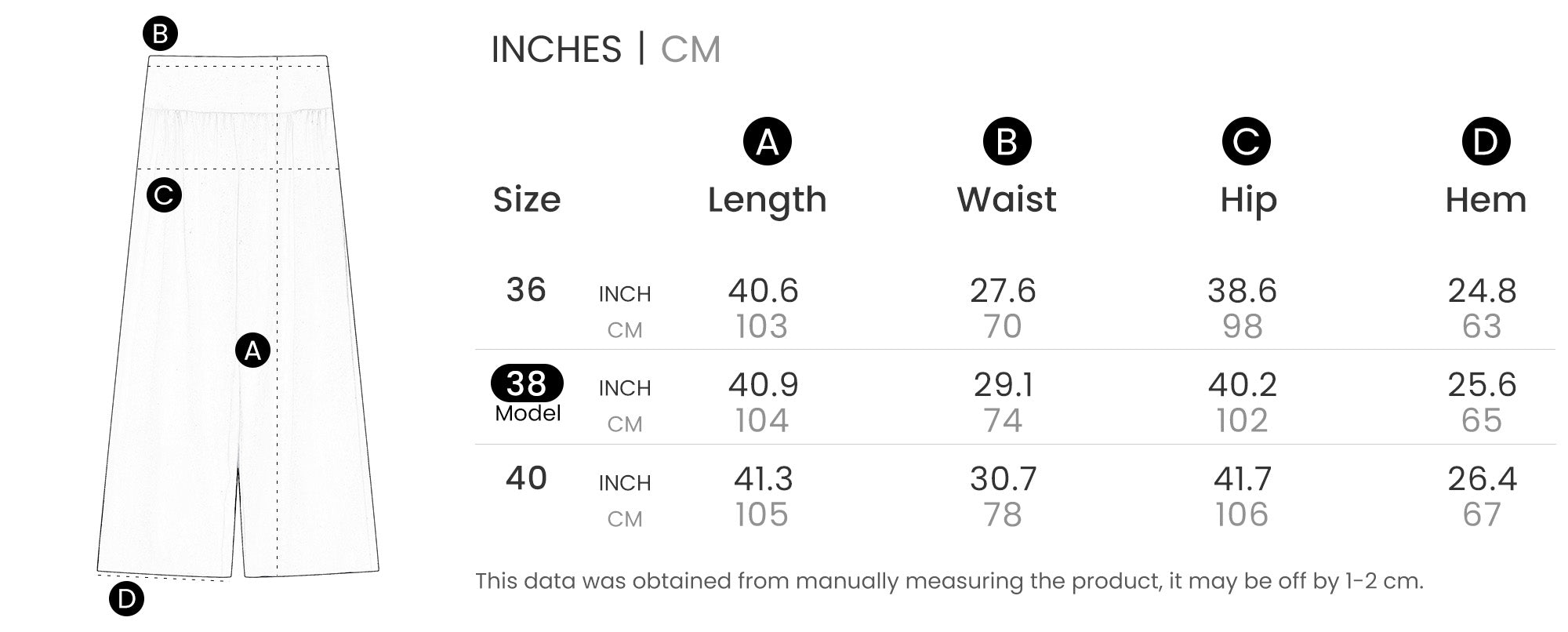Click the D circle above Hem column

pos(1486,142)
